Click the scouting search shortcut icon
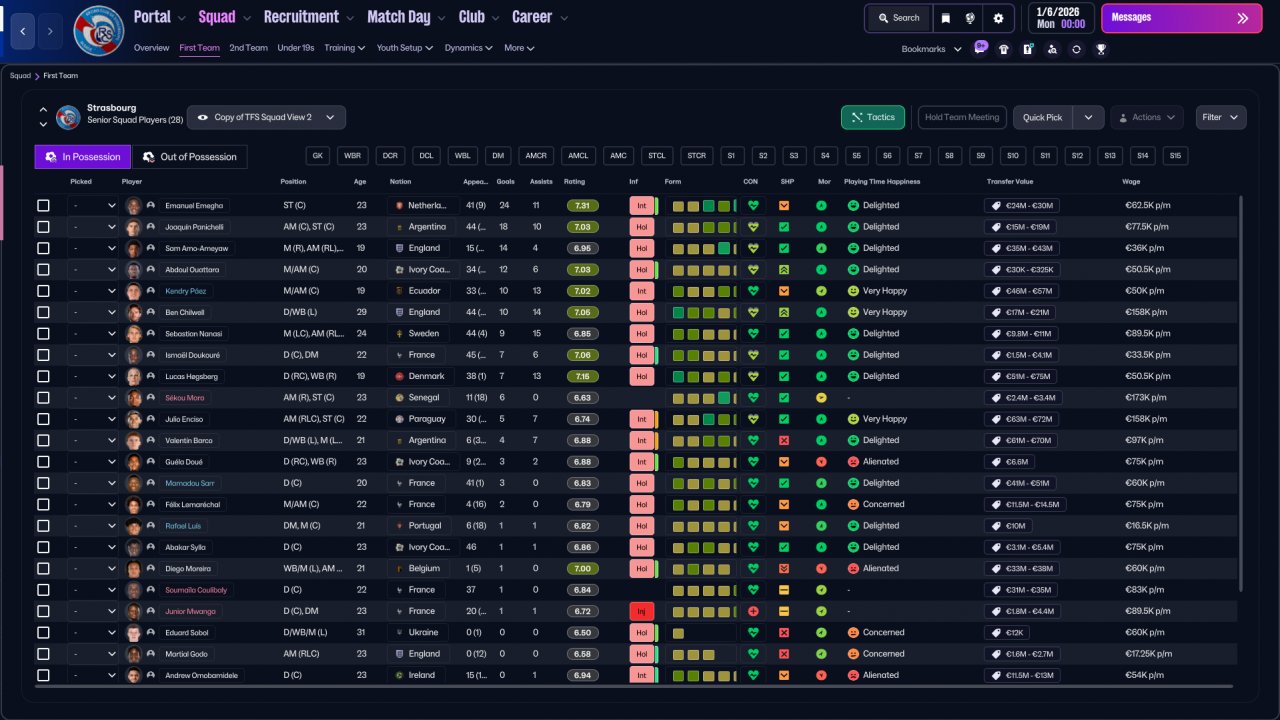Viewport: 1280px width, 720px height. pos(1052,49)
